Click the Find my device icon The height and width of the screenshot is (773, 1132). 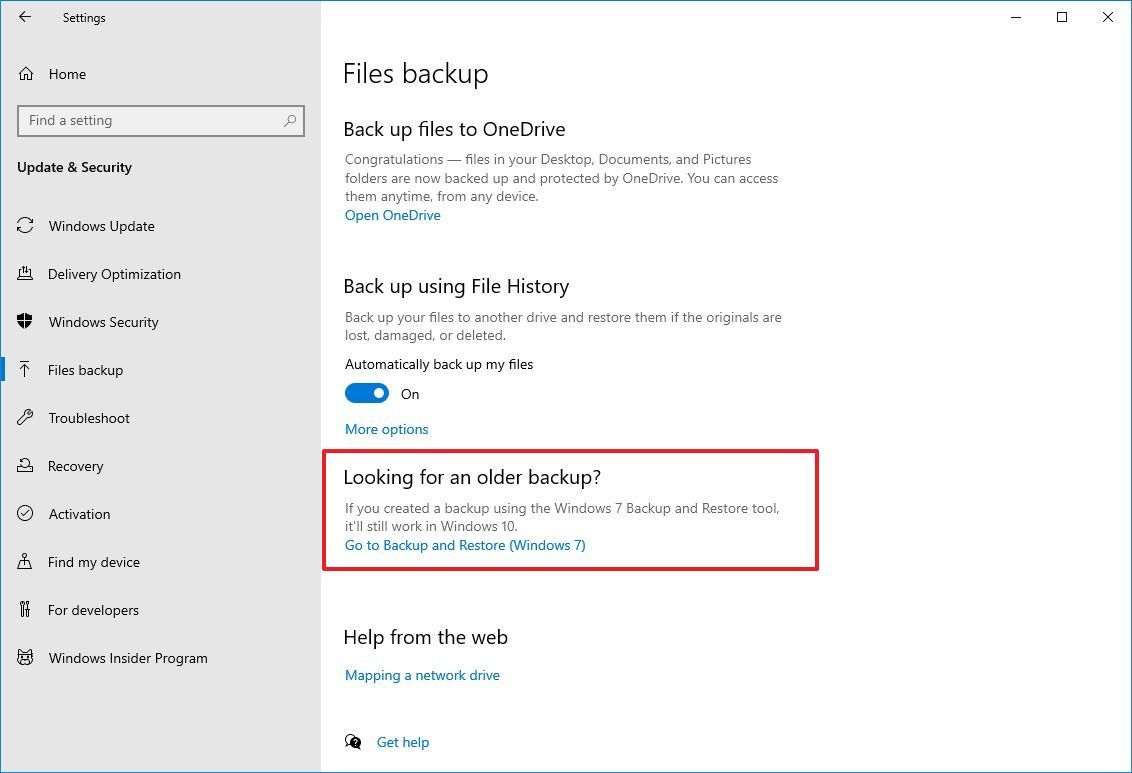[x=26, y=562]
